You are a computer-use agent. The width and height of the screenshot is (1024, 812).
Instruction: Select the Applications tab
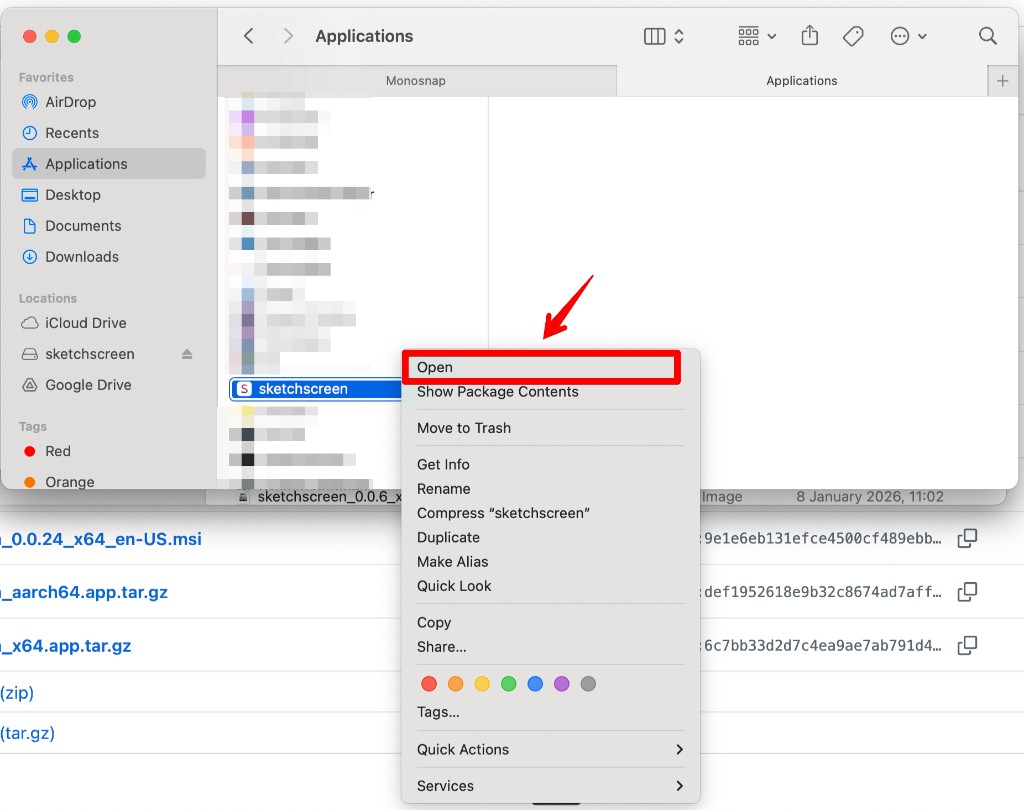click(801, 80)
